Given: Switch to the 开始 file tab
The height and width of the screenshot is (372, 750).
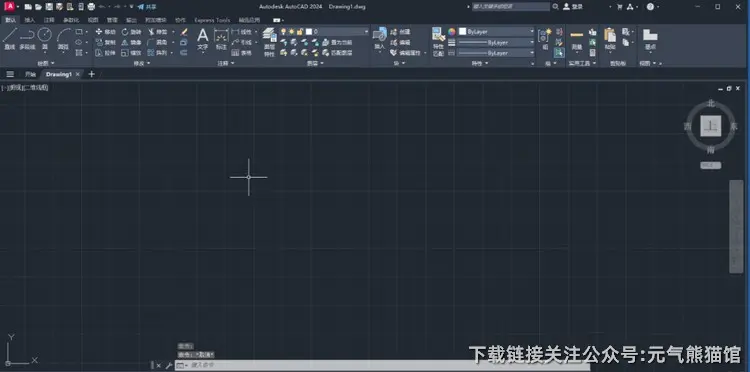Looking at the screenshot, I should pyautogui.click(x=31, y=74).
